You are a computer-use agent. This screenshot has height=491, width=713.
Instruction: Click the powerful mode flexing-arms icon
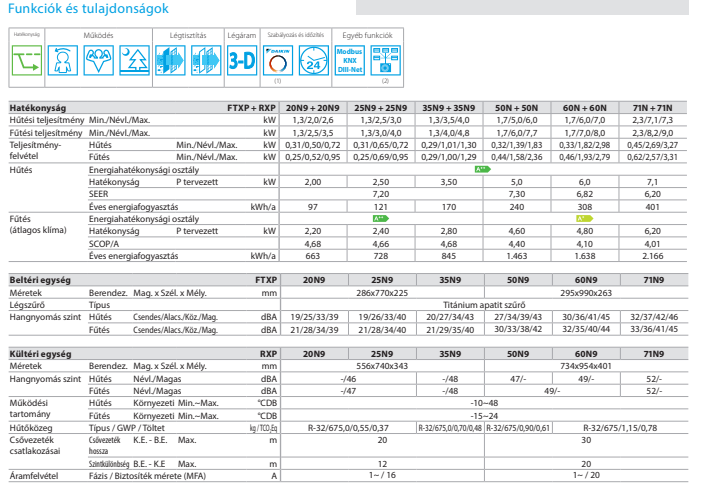(x=99, y=60)
